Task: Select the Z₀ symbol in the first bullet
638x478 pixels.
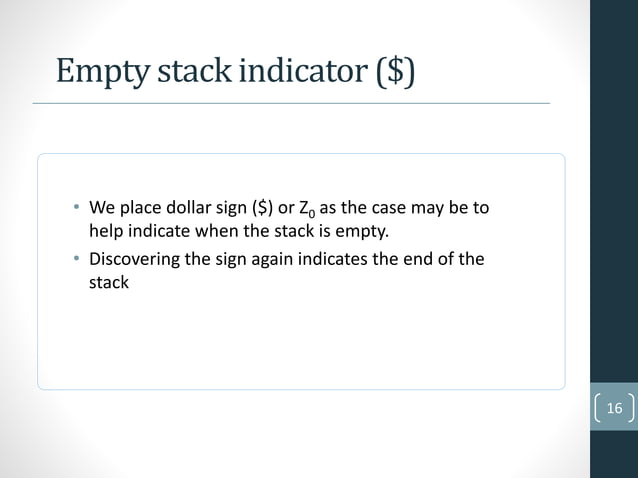Action: [307, 209]
